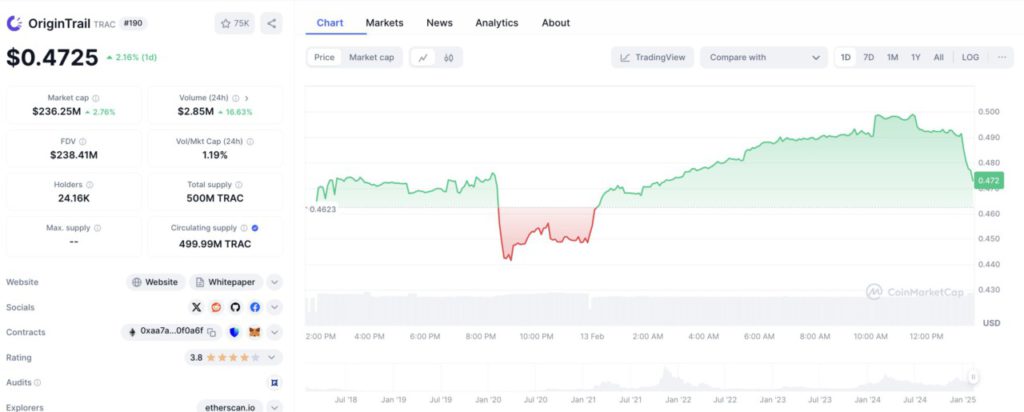Open etherscan.io explorer link
The width and height of the screenshot is (1024, 412).
tap(230, 407)
